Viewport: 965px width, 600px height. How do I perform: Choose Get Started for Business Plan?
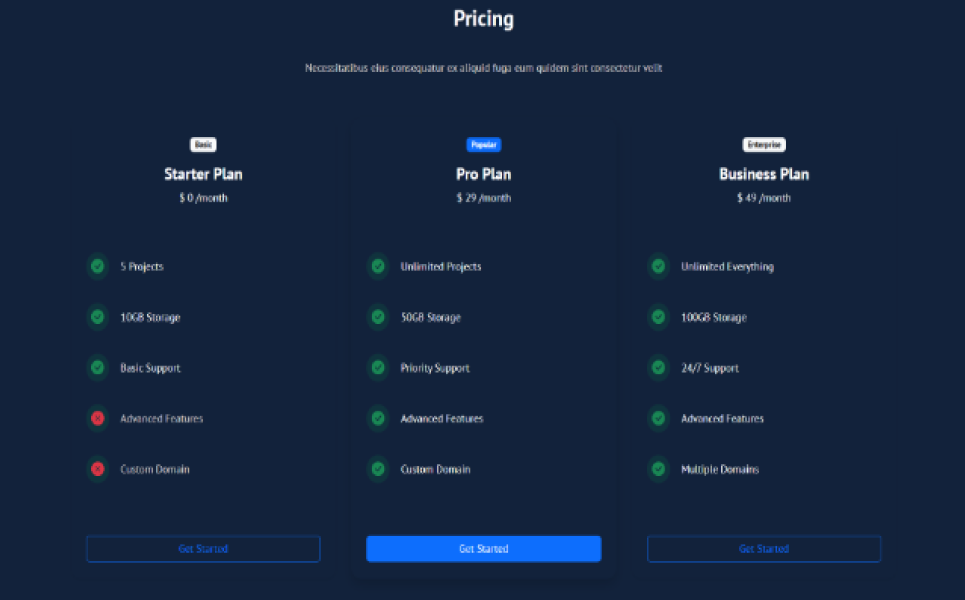click(764, 549)
